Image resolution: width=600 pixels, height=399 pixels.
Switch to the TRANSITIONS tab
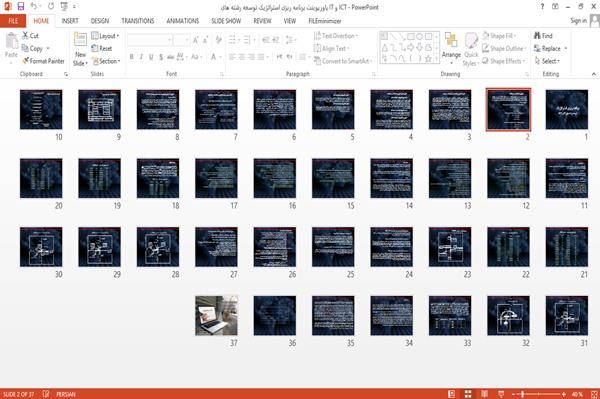coord(138,21)
